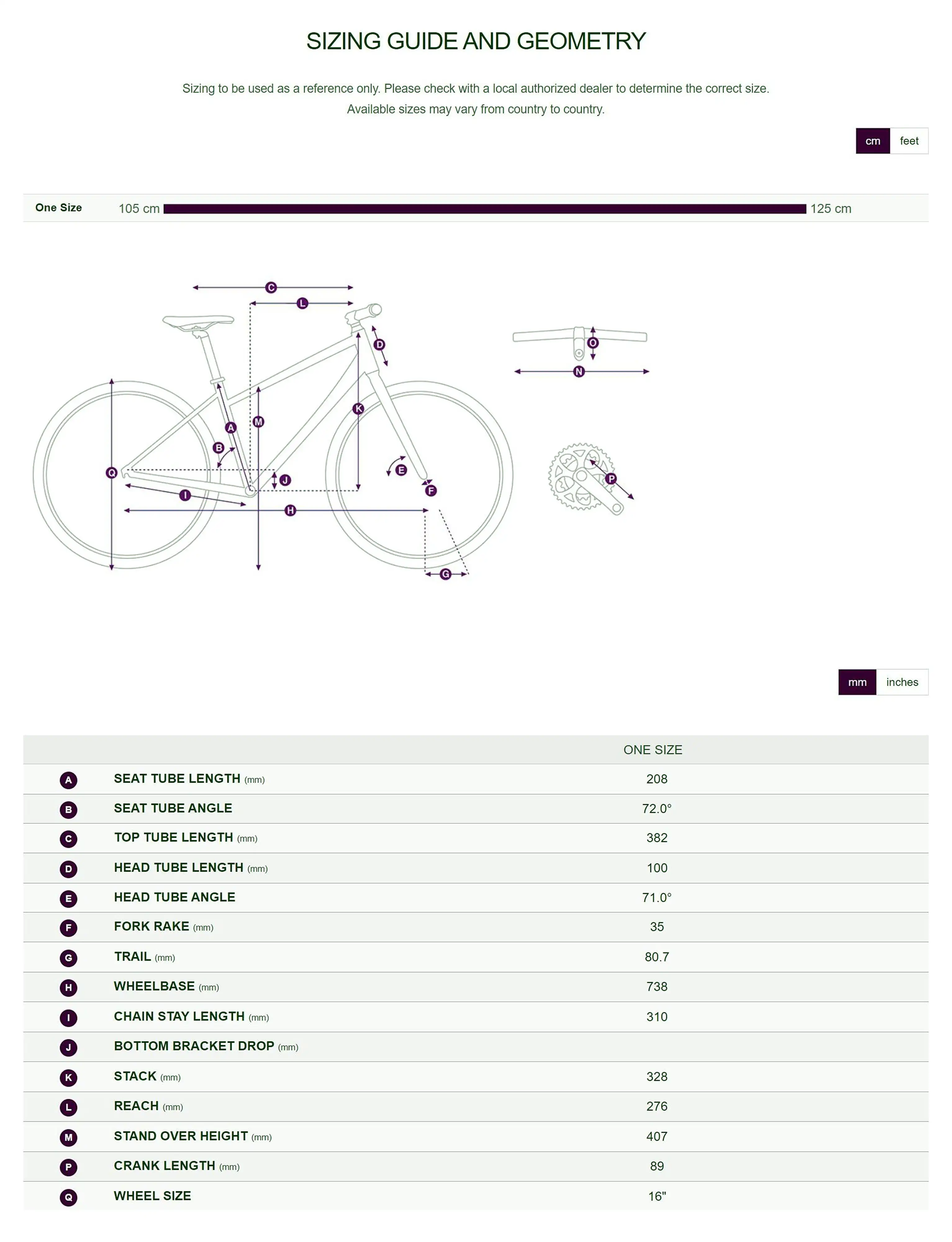Switch height units to feet

[x=908, y=141]
